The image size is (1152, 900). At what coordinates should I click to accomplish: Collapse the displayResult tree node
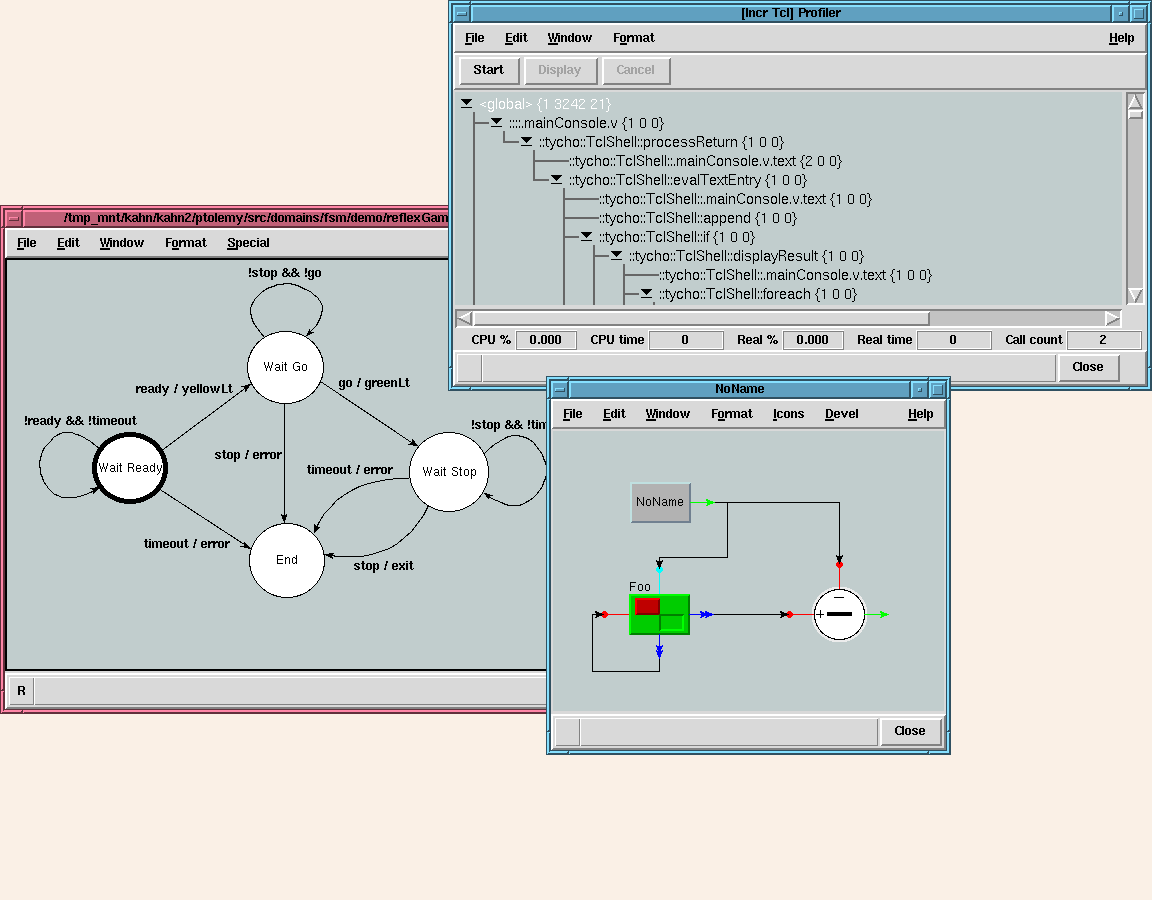(616, 256)
